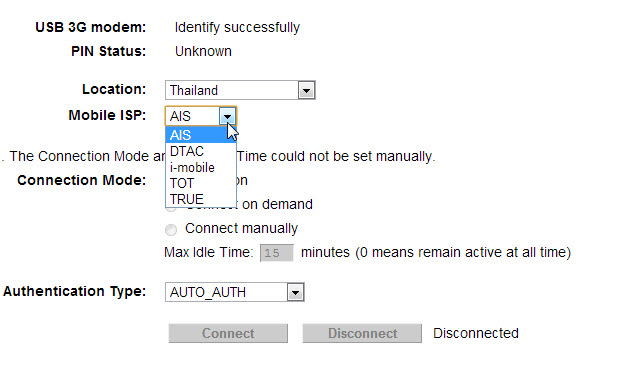
Task: Click the AUTO_AUTH combo box
Action: tap(235, 292)
